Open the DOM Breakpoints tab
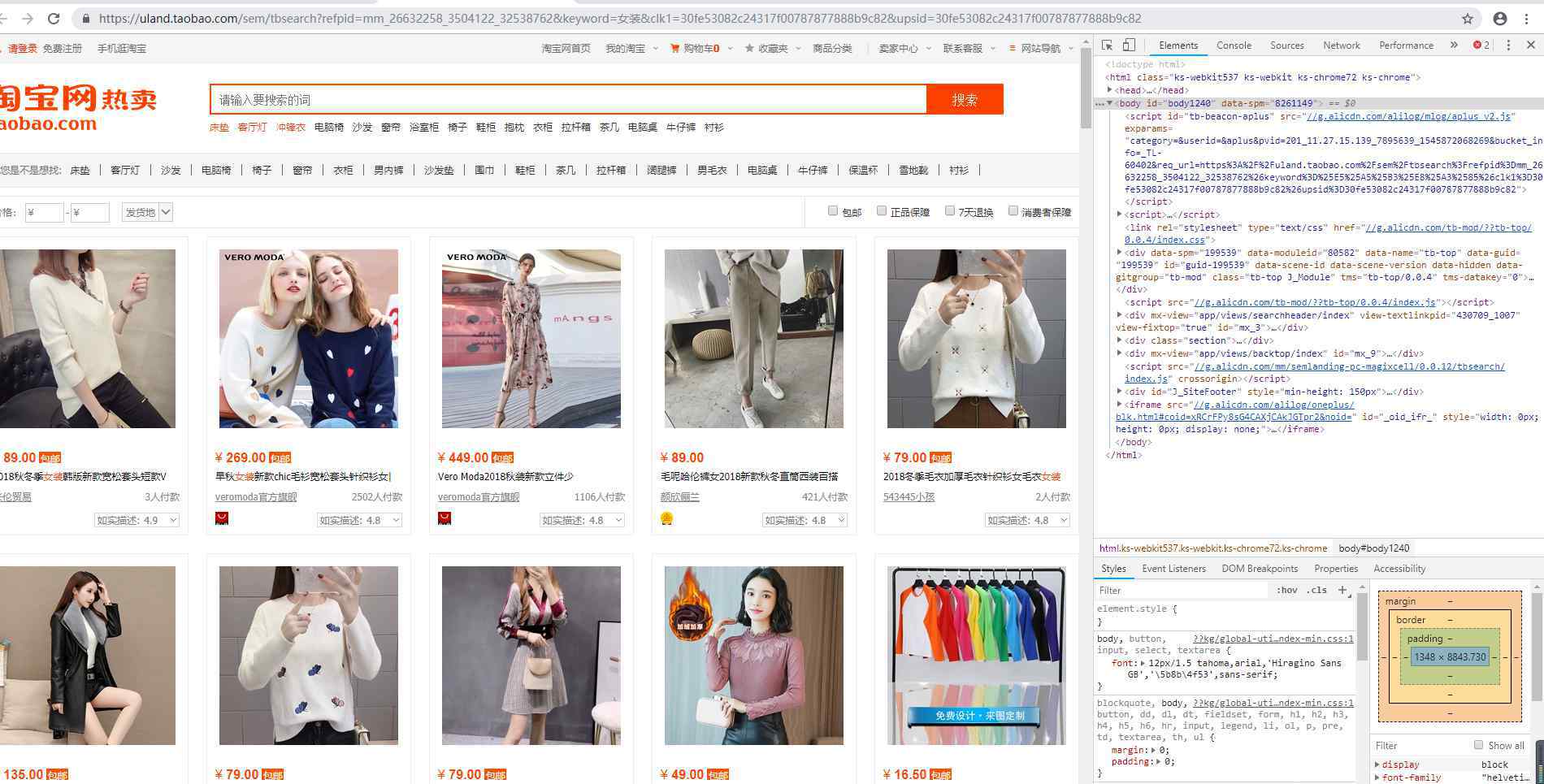The image size is (1544, 784). click(1260, 569)
